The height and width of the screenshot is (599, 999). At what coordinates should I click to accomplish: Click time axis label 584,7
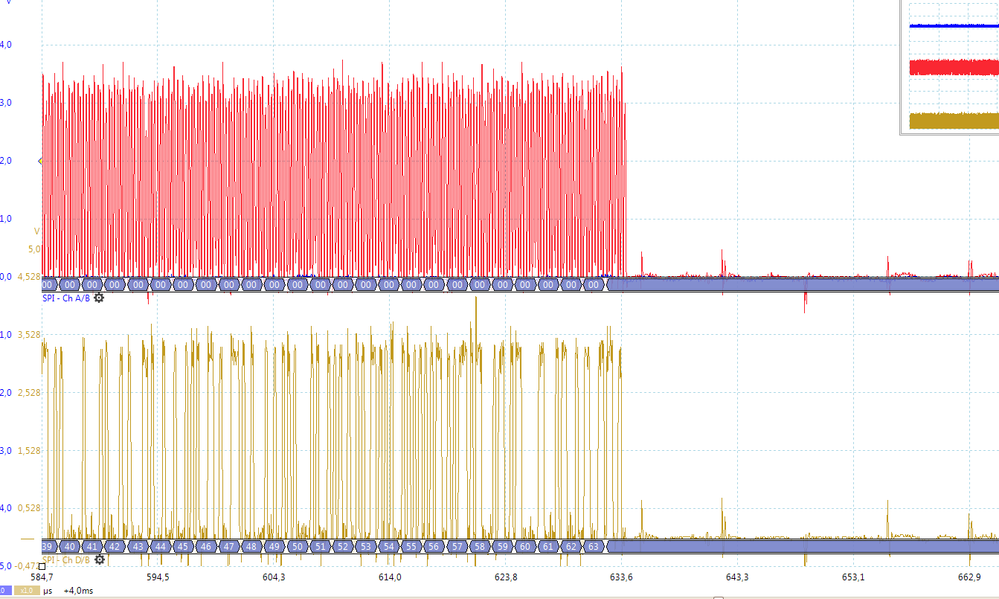coord(42,577)
